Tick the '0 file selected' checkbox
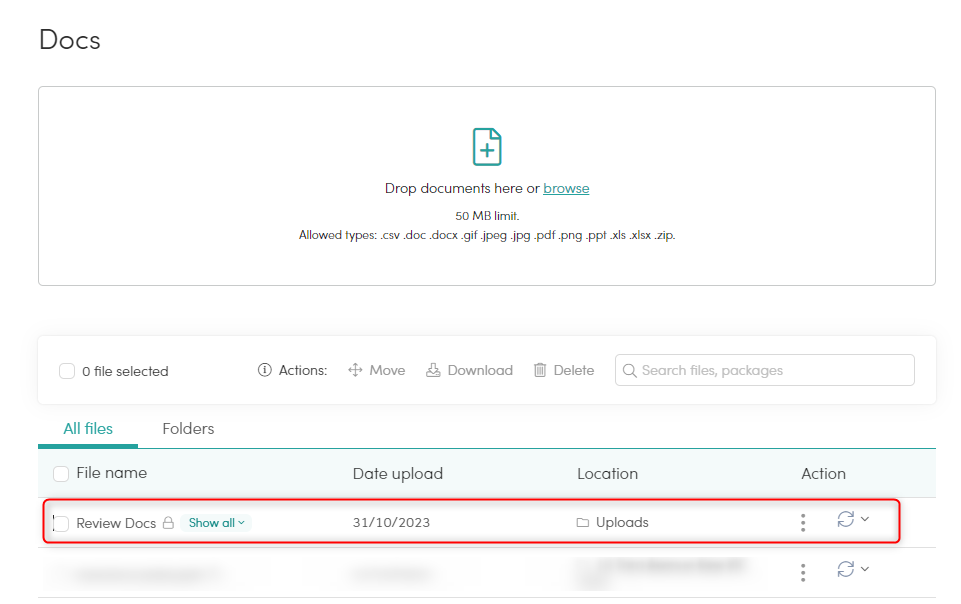961x604 pixels. [x=67, y=371]
